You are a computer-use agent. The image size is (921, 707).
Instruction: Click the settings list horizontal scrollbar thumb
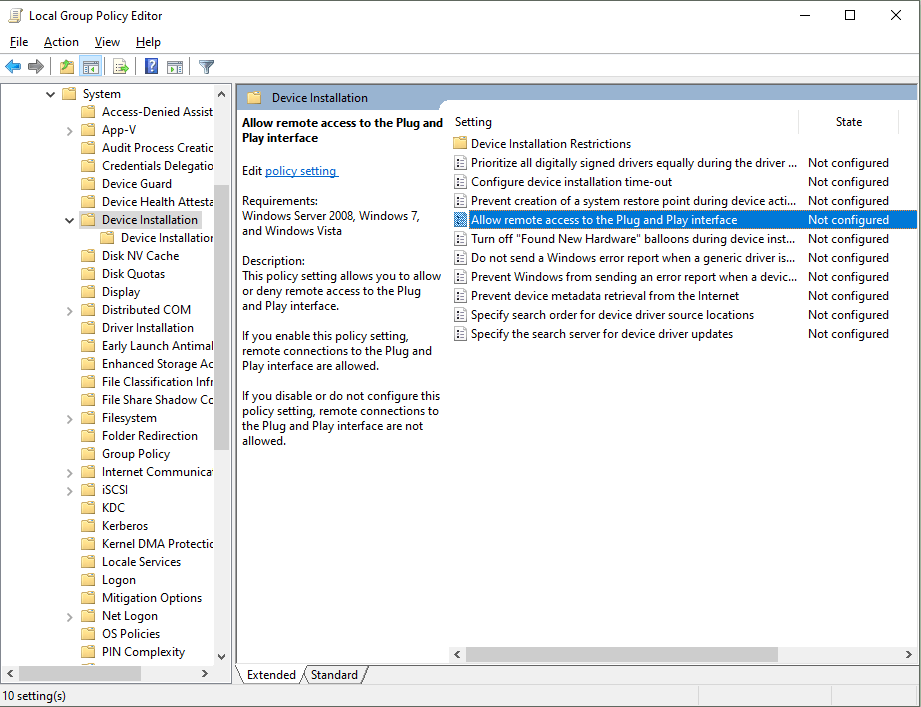622,654
